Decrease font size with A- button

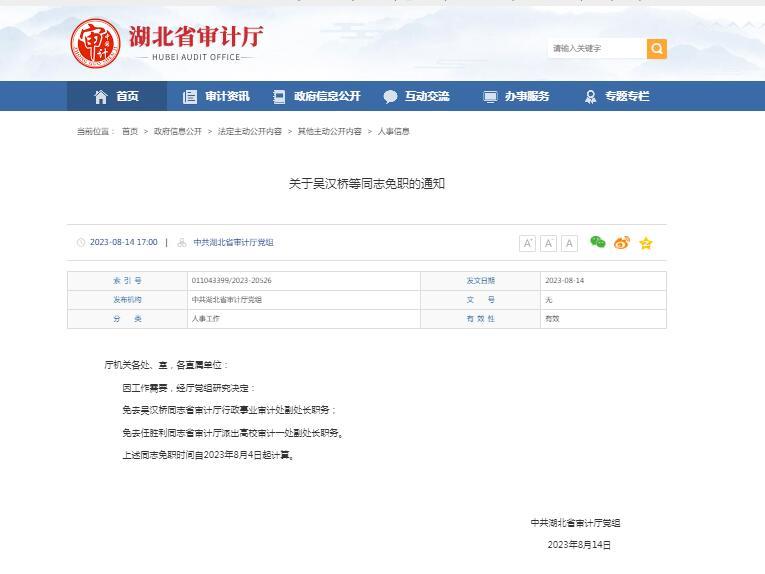coord(548,243)
